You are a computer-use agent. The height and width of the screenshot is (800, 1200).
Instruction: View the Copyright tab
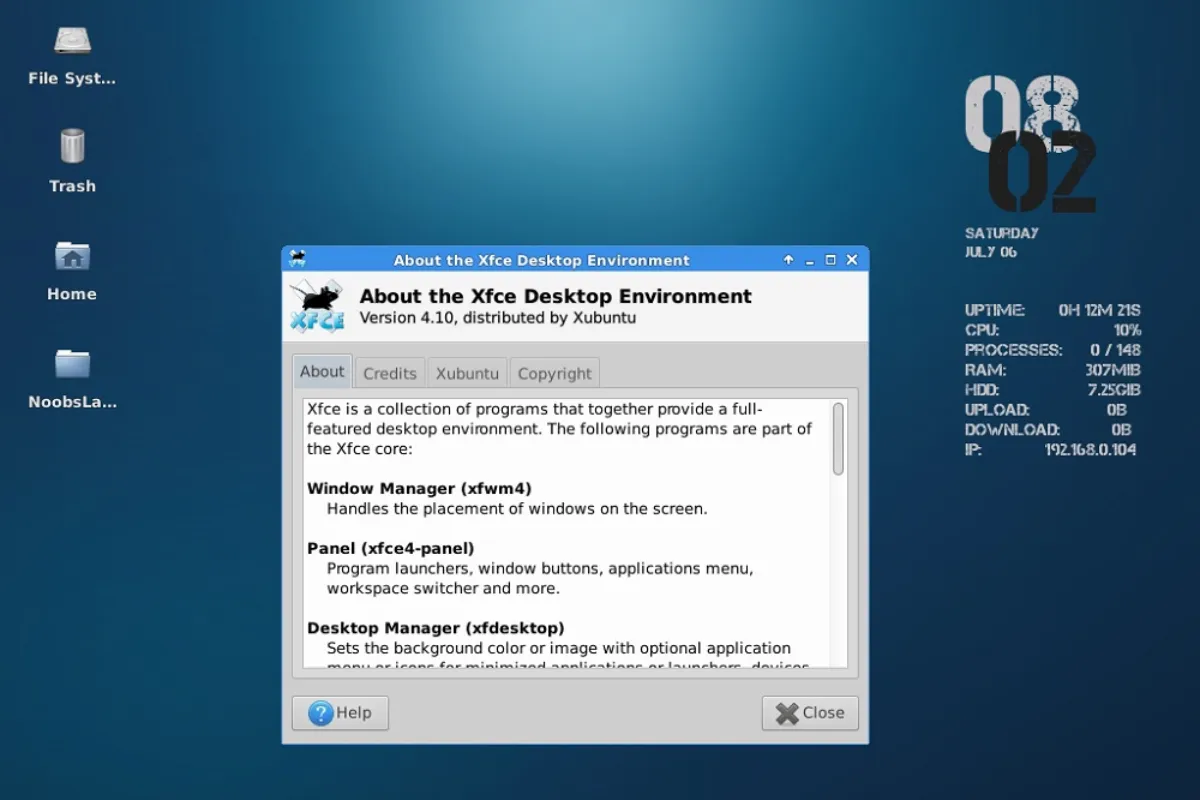pyautogui.click(x=555, y=373)
